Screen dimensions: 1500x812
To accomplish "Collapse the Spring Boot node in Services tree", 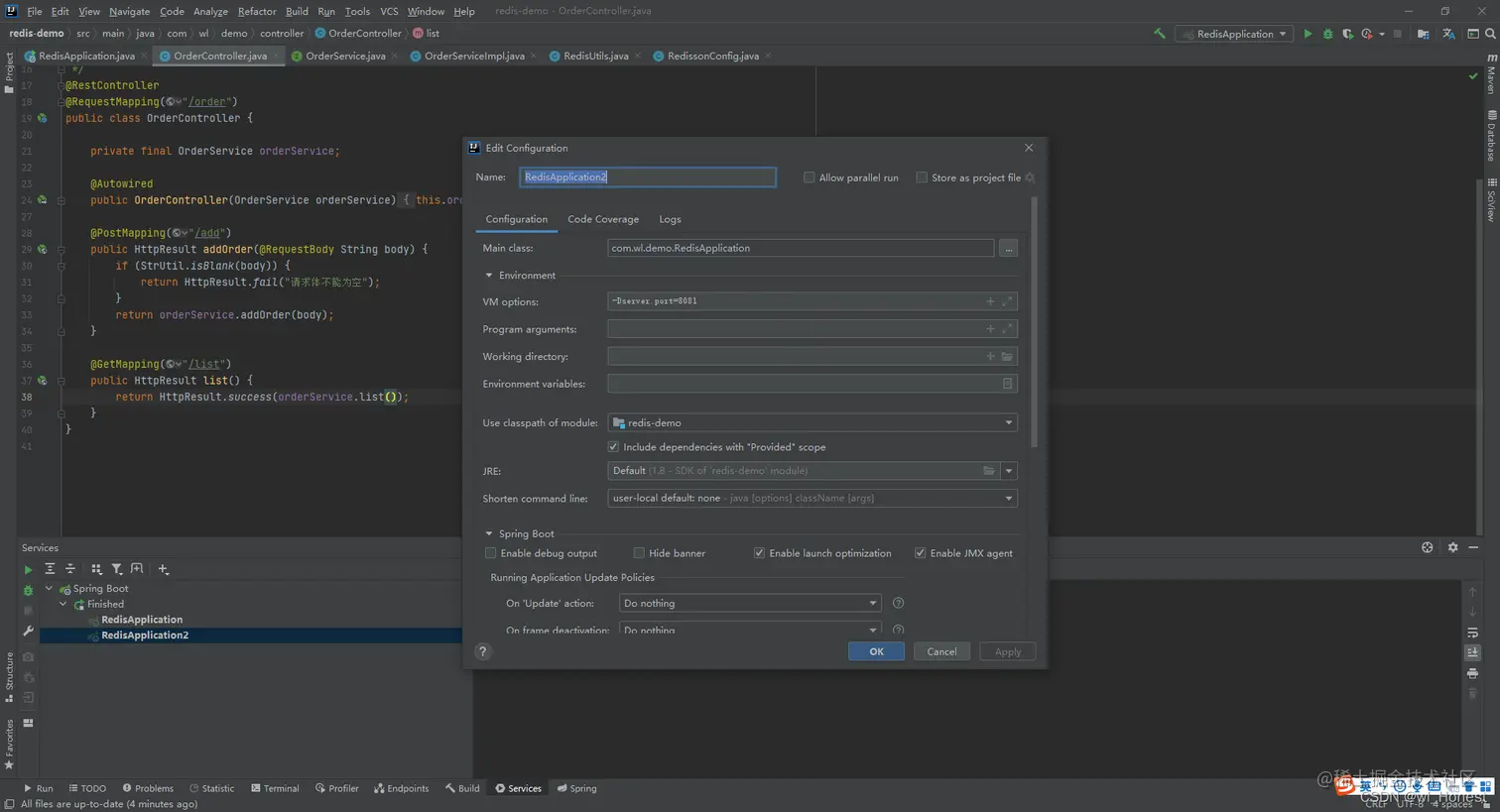I will (49, 588).
